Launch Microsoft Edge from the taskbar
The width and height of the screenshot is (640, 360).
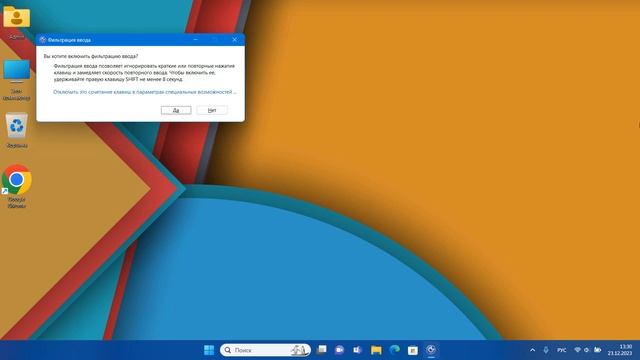pos(394,350)
